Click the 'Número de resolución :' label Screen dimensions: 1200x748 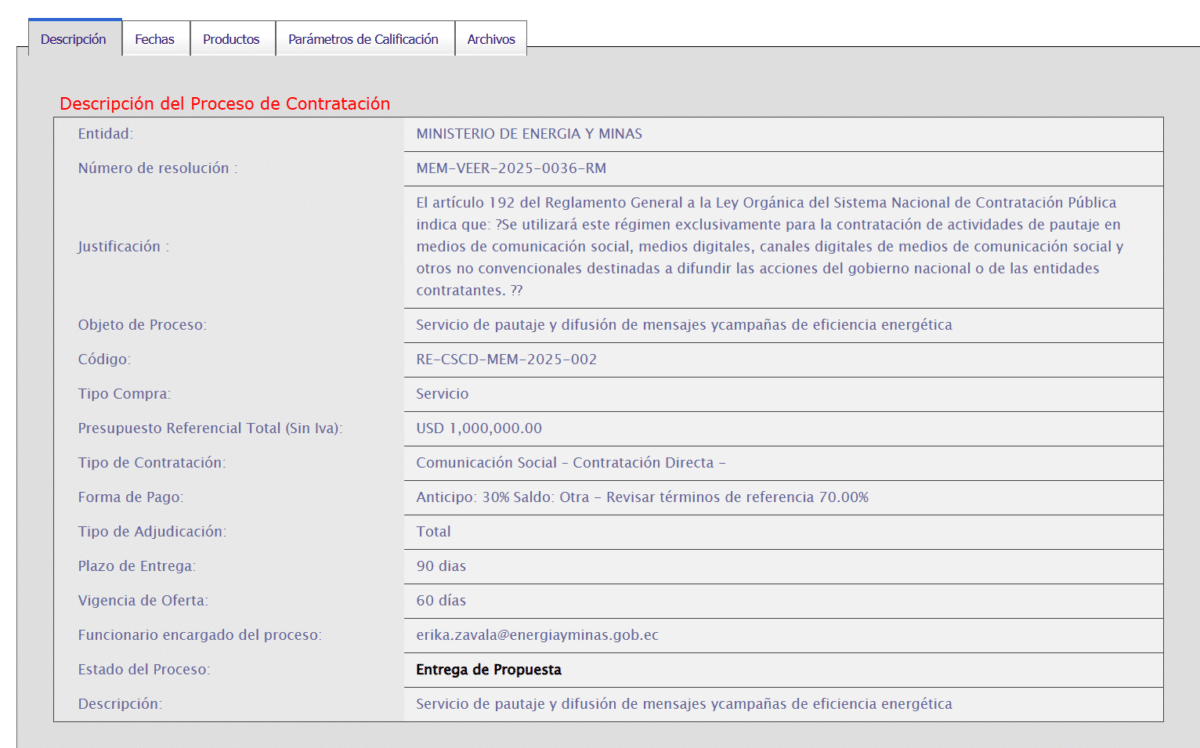158,168
